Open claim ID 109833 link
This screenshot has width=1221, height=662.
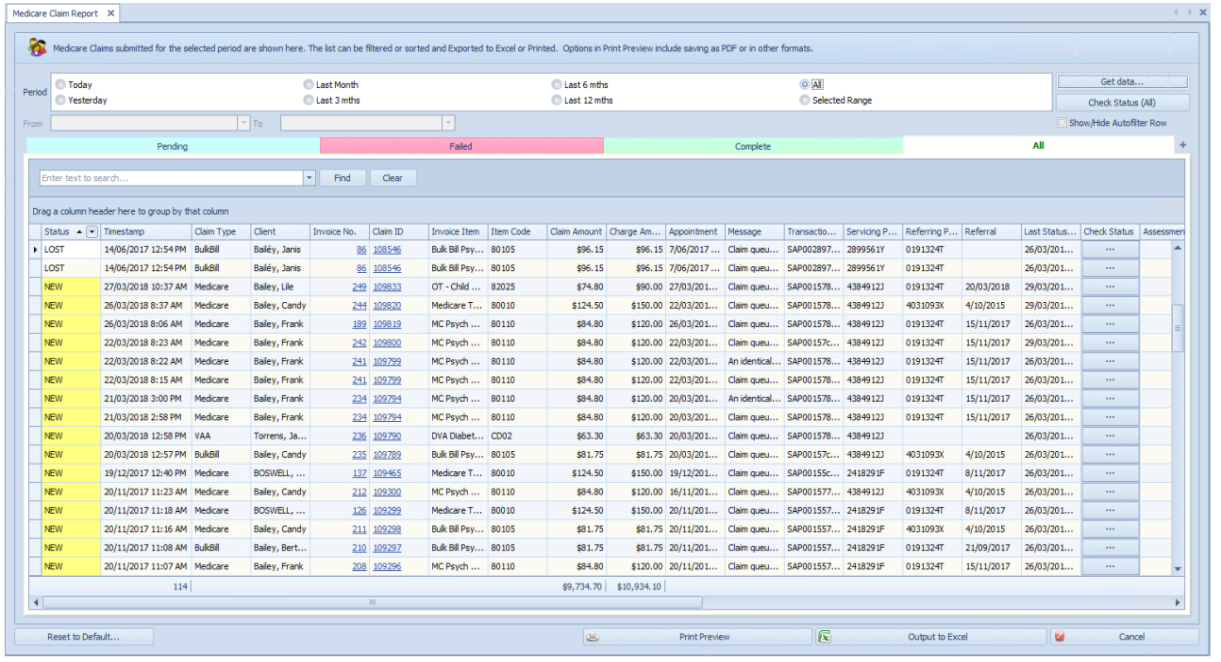click(x=387, y=287)
